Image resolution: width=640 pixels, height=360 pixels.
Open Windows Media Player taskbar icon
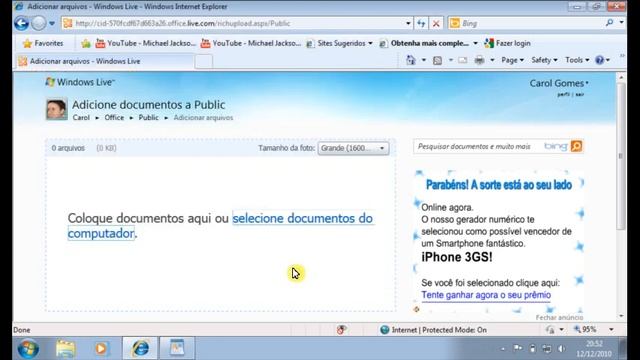(x=100, y=348)
